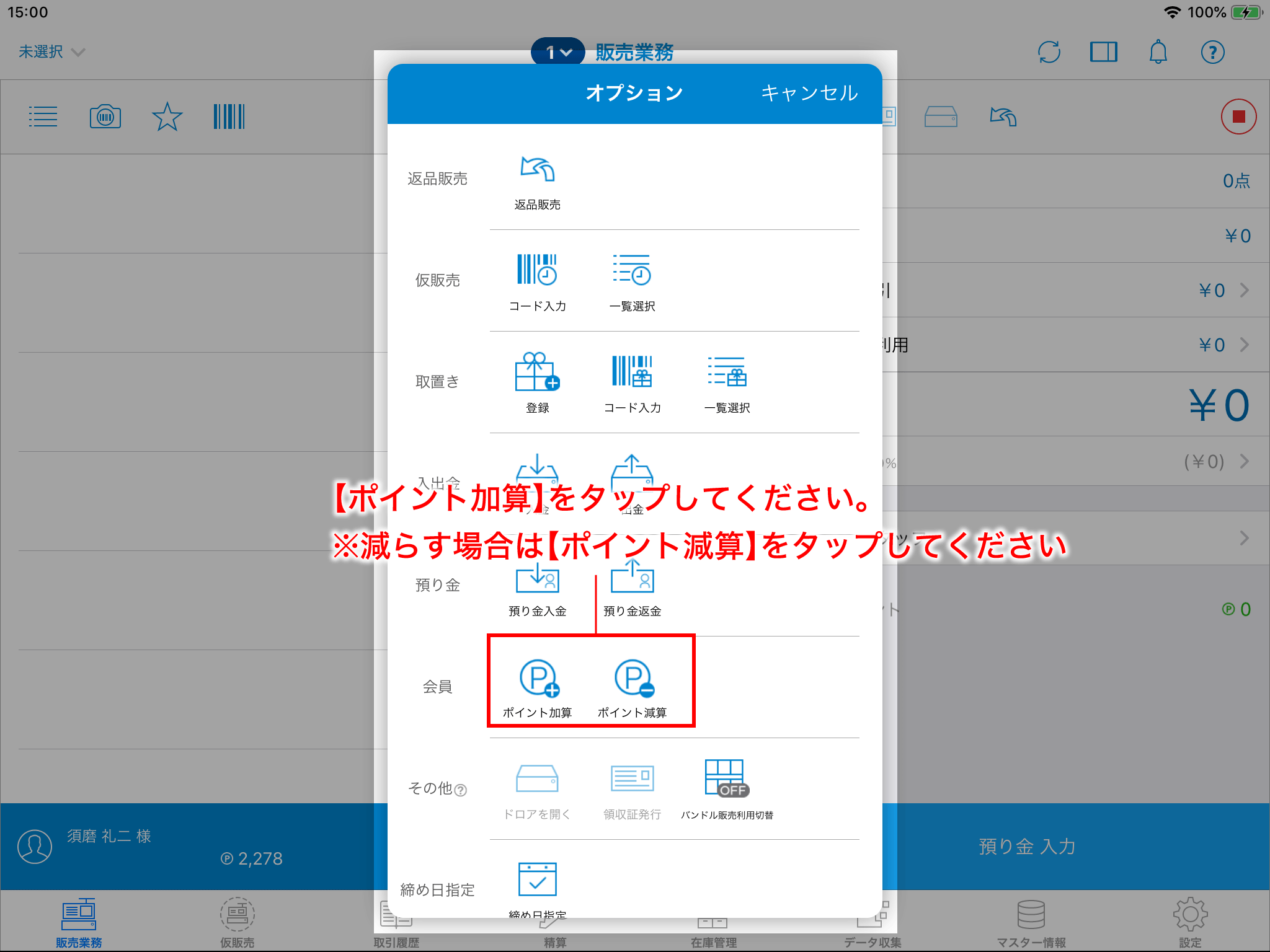This screenshot has width=1270, height=952.
Task: Tap customer points ℗ 2,278
Action: 251,858
